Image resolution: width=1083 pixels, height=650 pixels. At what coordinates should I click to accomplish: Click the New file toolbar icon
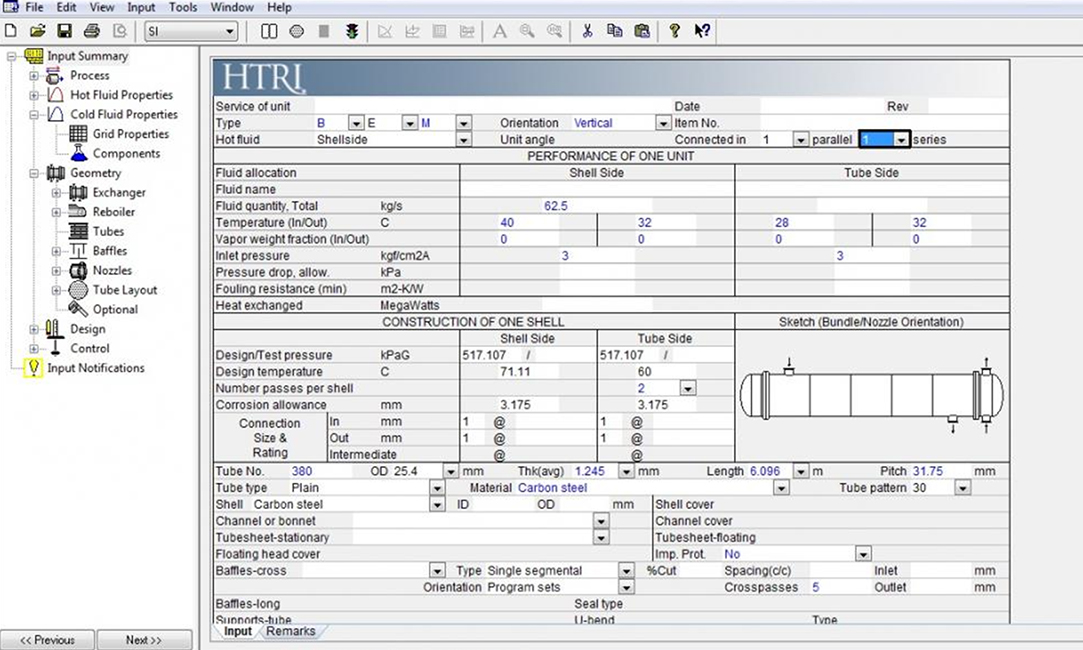[11, 31]
